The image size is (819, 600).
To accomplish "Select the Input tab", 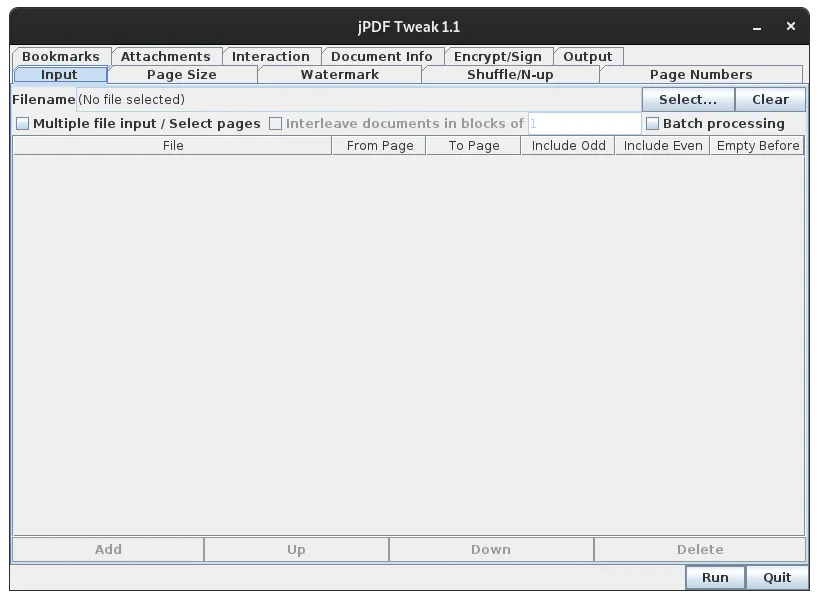I will (x=59, y=75).
